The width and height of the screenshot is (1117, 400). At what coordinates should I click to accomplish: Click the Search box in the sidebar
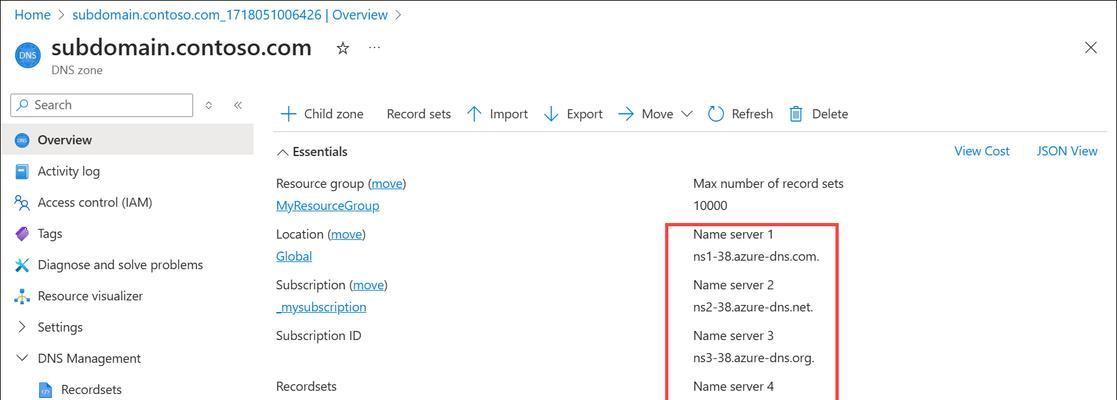pyautogui.click(x=102, y=105)
